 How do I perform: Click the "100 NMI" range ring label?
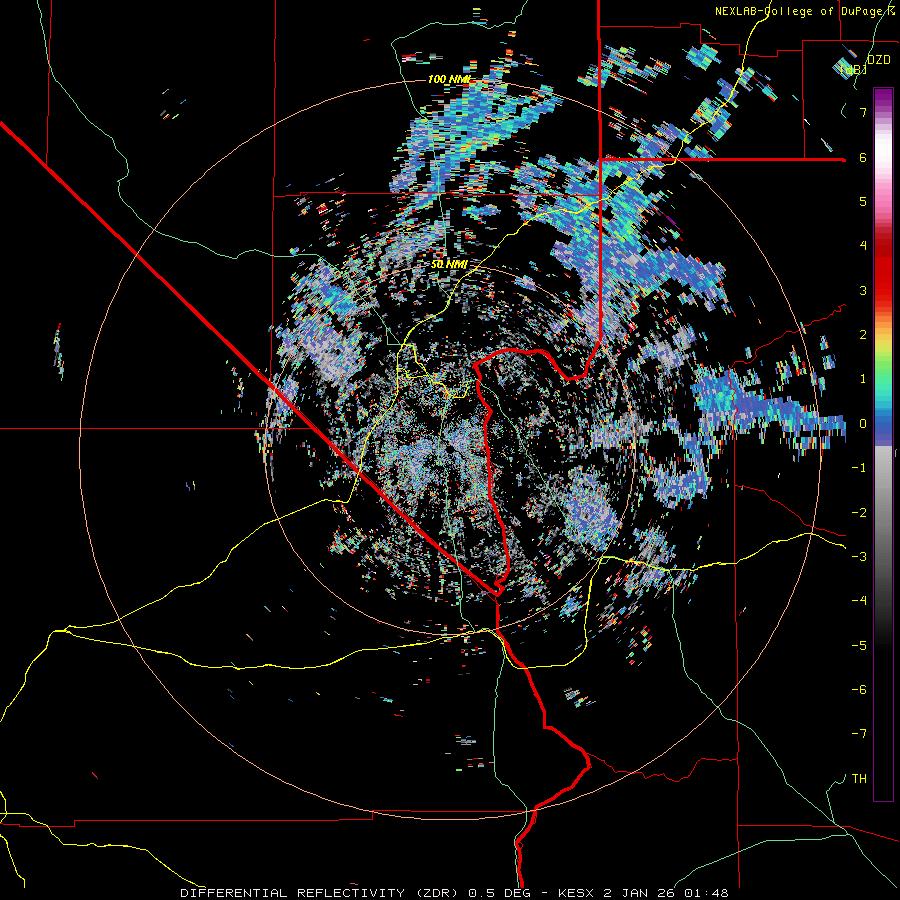[449, 79]
